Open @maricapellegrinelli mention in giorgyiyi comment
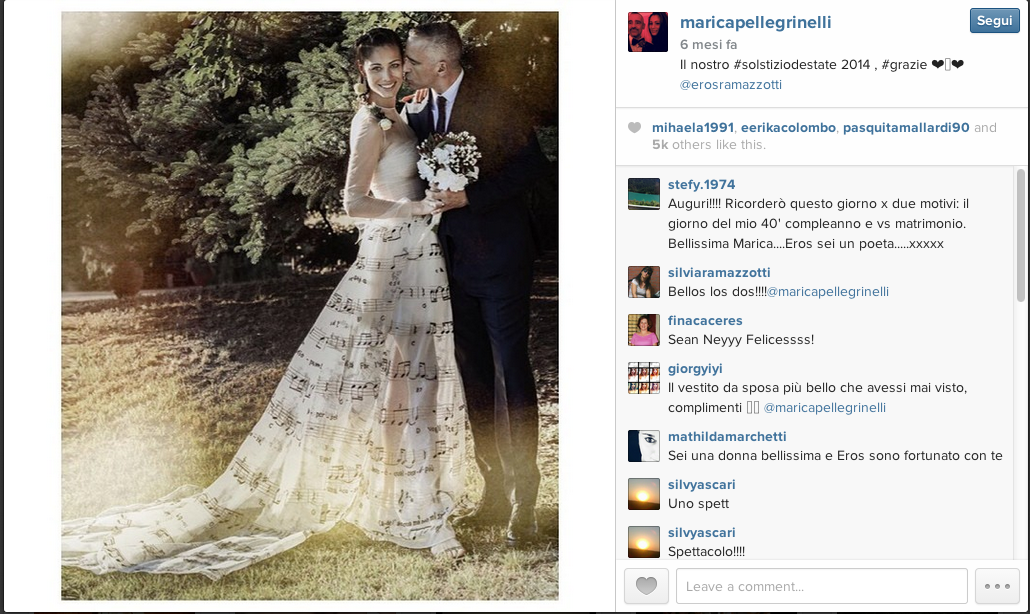Viewport: 1030px width, 614px height. pyautogui.click(x=824, y=408)
